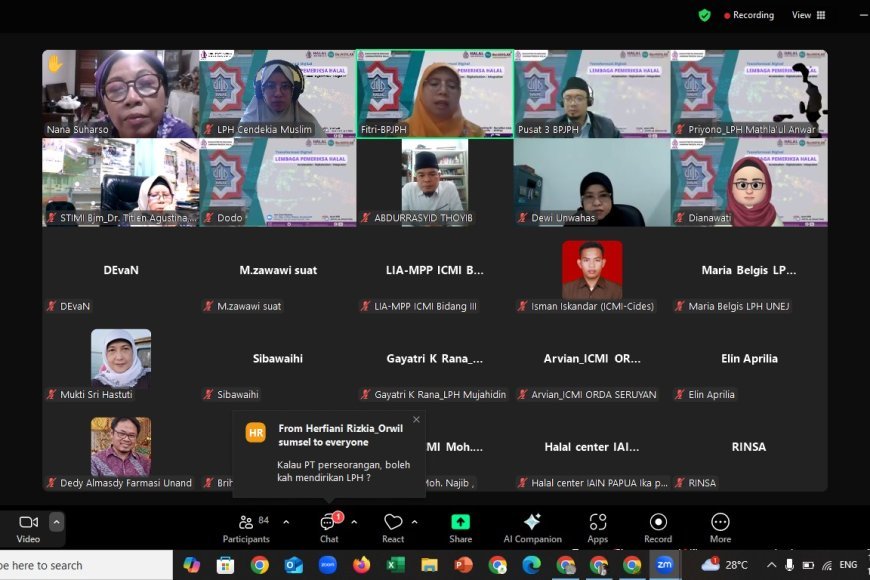The height and width of the screenshot is (580, 870).
Task: Click muted mic icon beside Sibawaihi
Action: click(x=209, y=395)
